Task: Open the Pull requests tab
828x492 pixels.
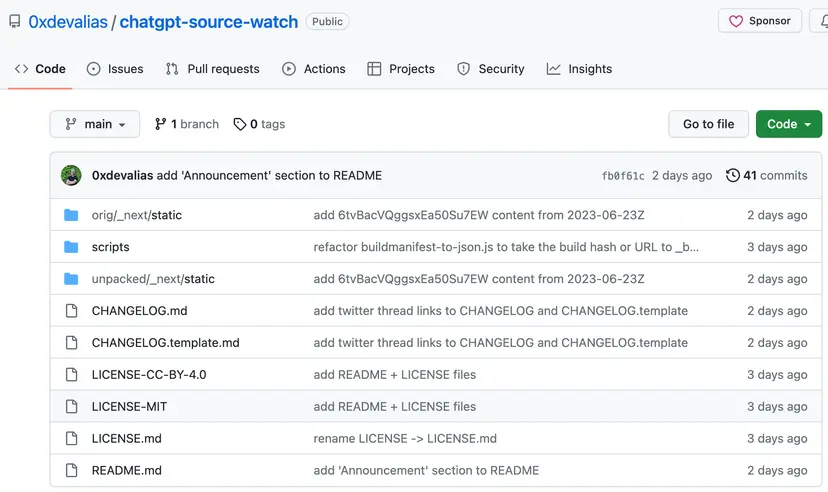Action: pos(212,69)
